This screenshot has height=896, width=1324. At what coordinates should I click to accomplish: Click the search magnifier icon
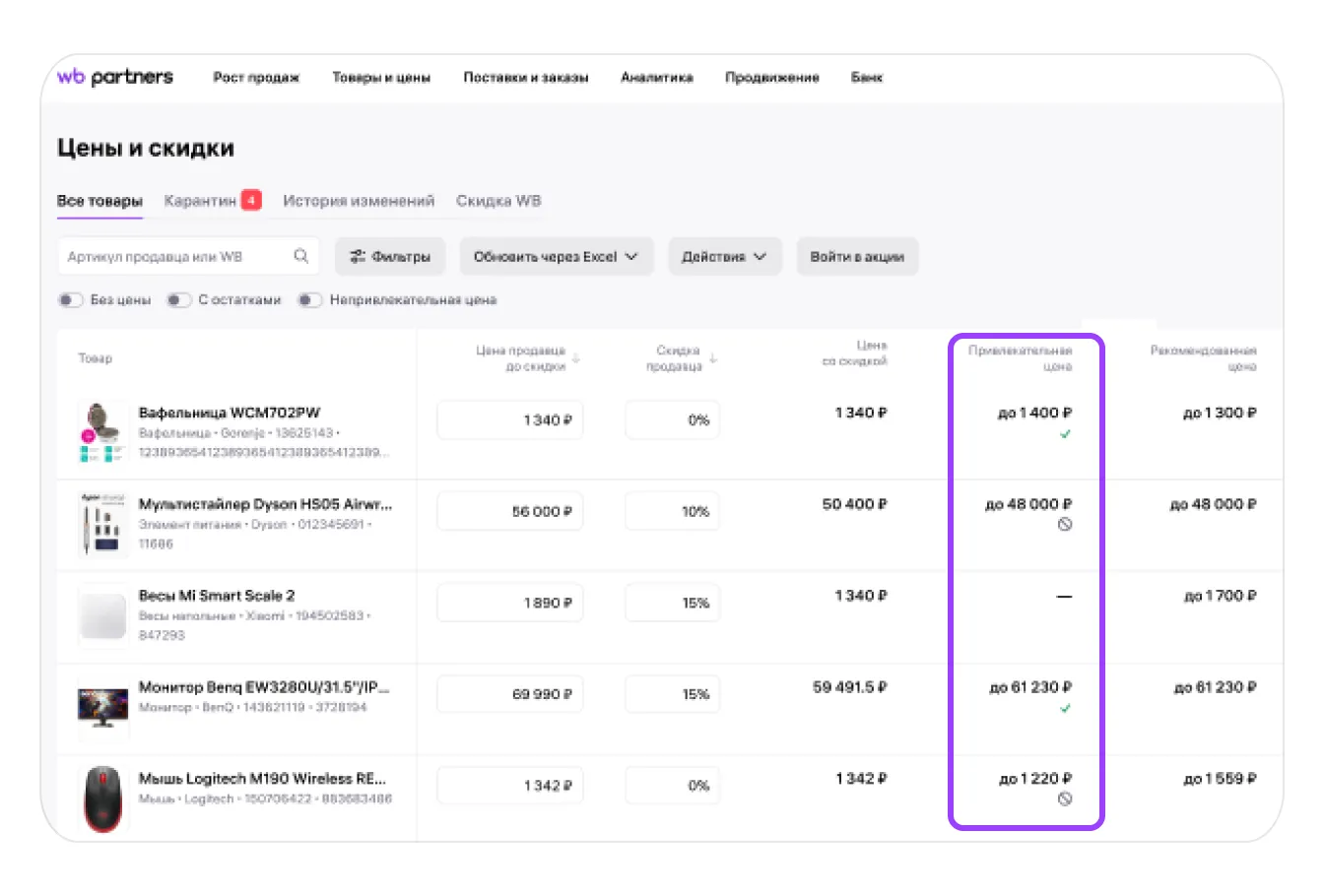click(301, 256)
